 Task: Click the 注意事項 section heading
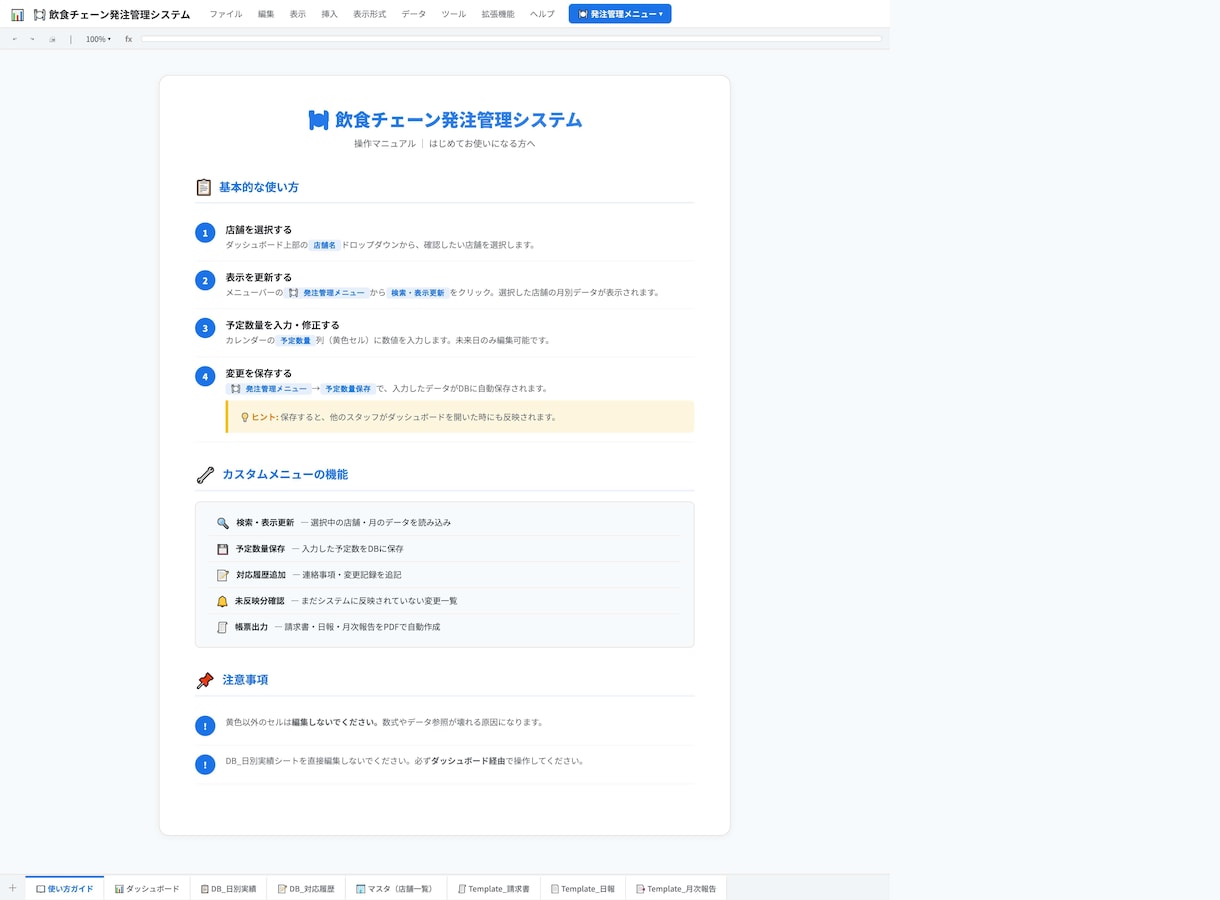coord(245,680)
